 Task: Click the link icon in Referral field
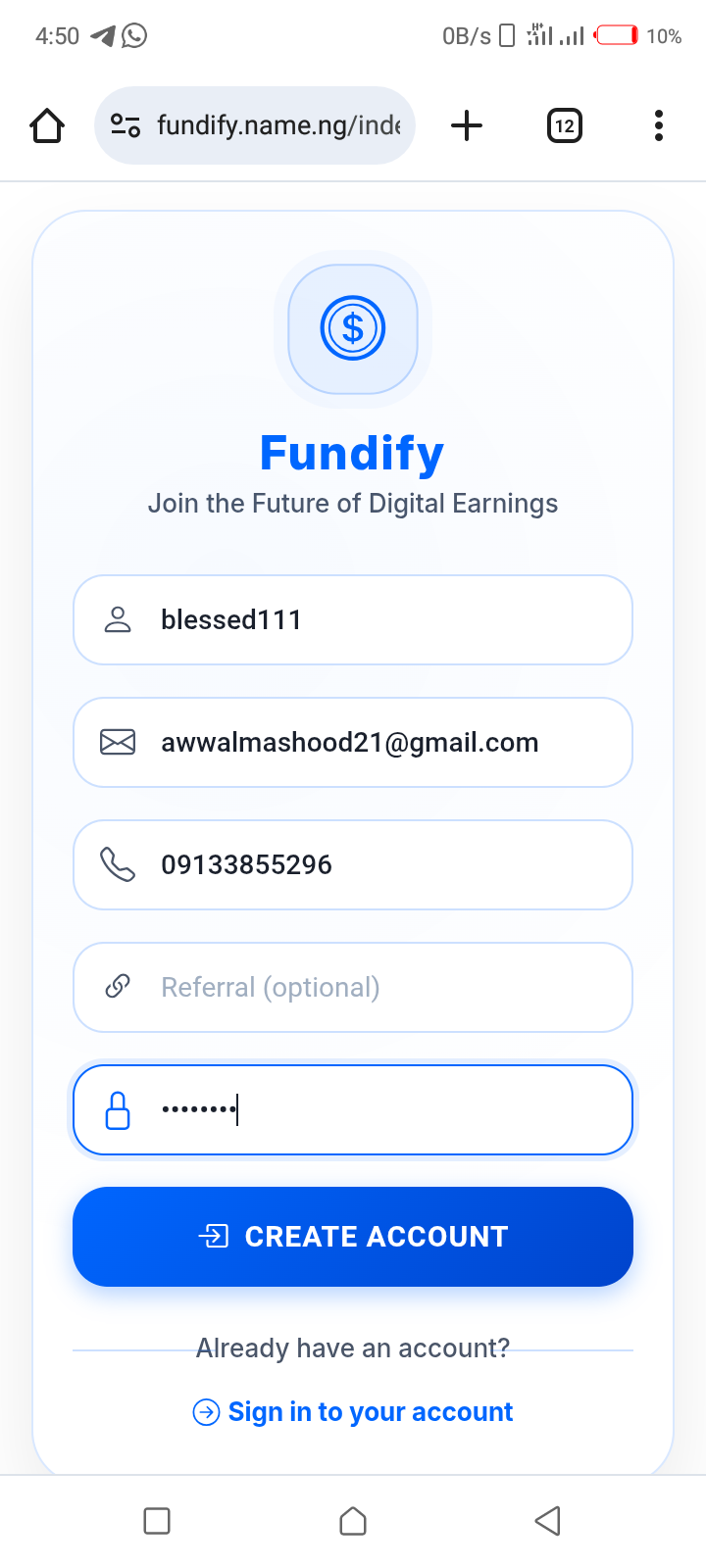[118, 987]
